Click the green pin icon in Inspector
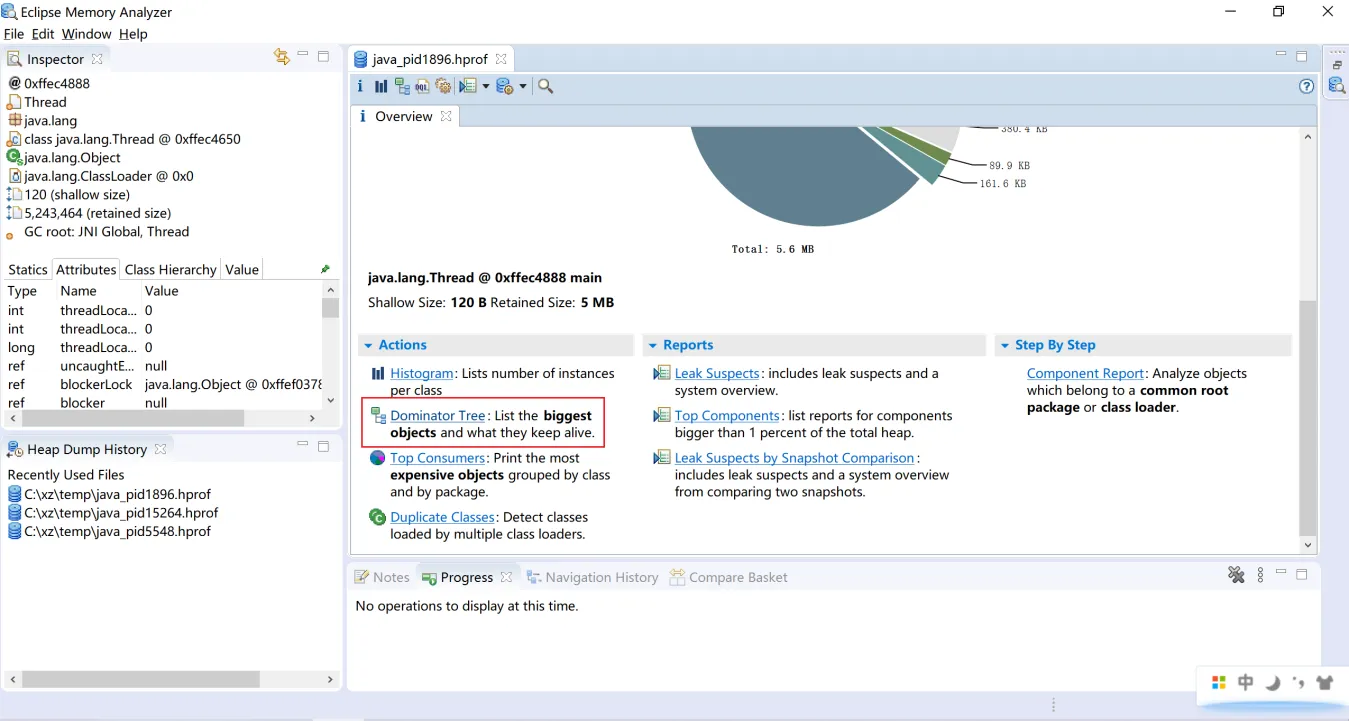 (x=325, y=269)
